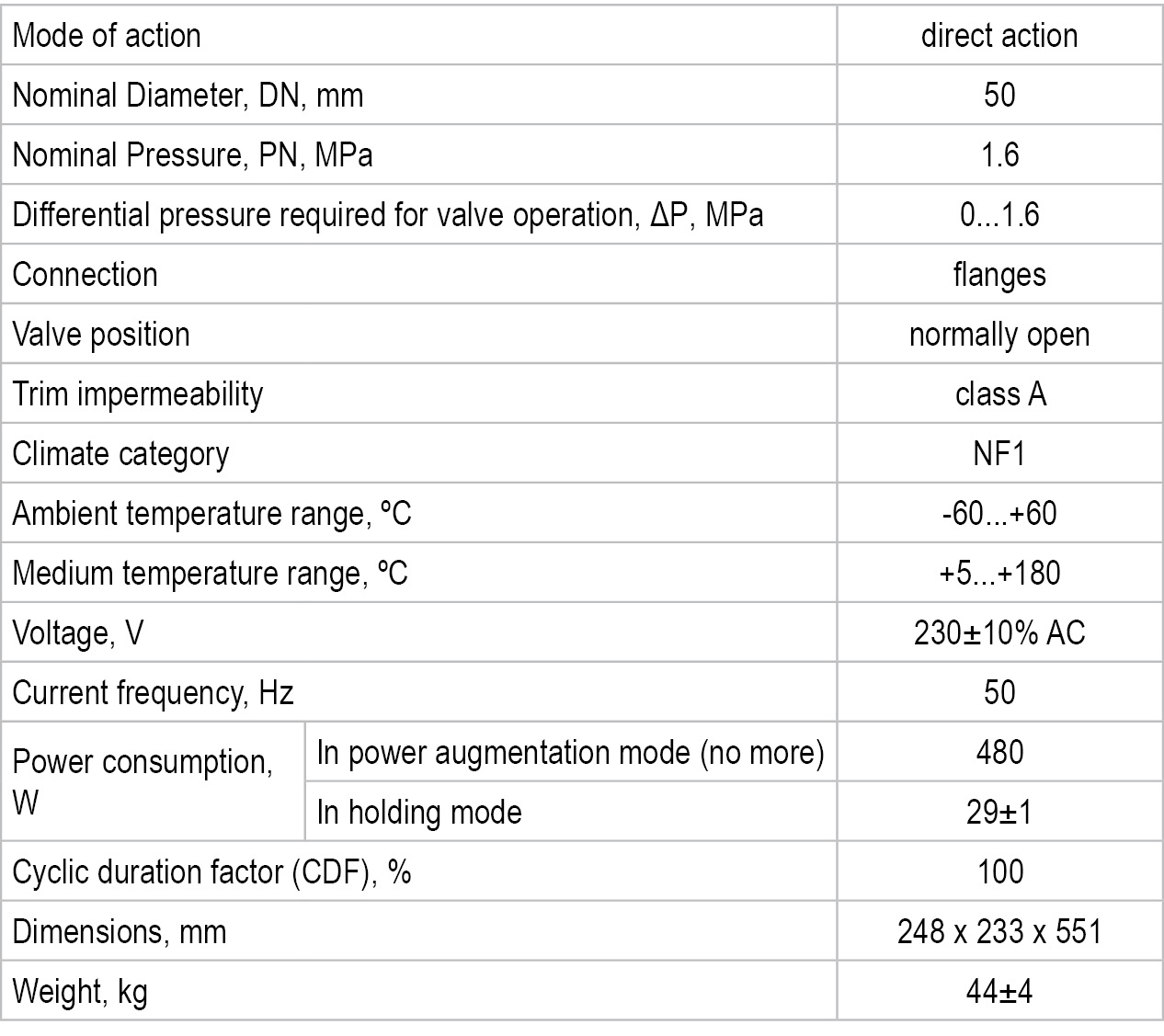Click the dimensions value 248 x 233 x 551
1164x1036 pixels.
coord(999,931)
